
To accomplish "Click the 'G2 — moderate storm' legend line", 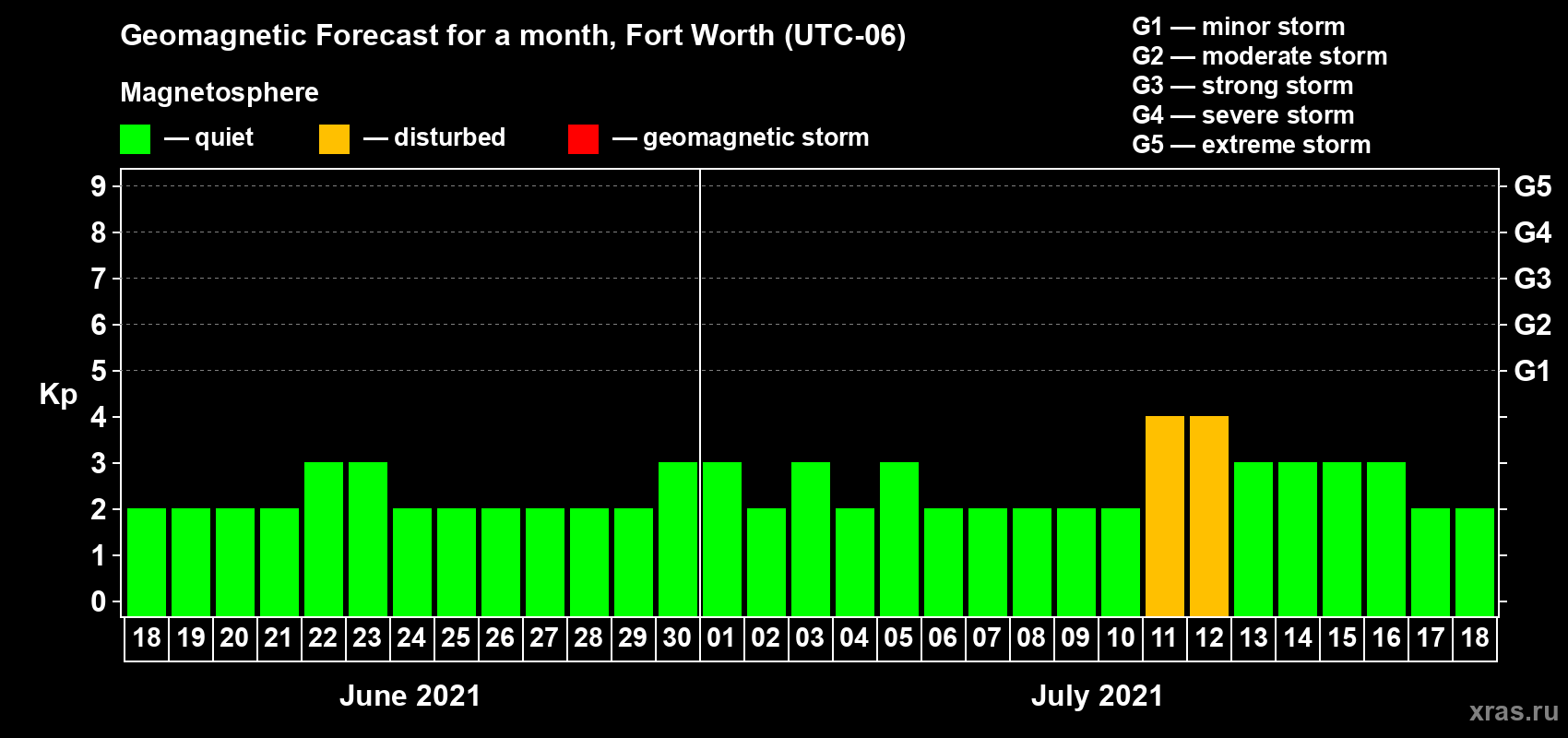I will coord(1260,56).
